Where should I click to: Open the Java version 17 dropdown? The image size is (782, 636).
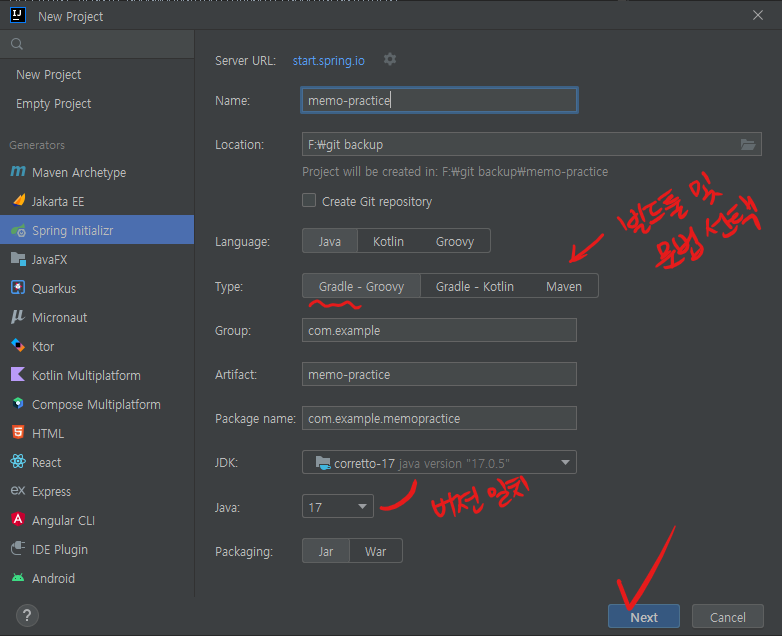338,507
